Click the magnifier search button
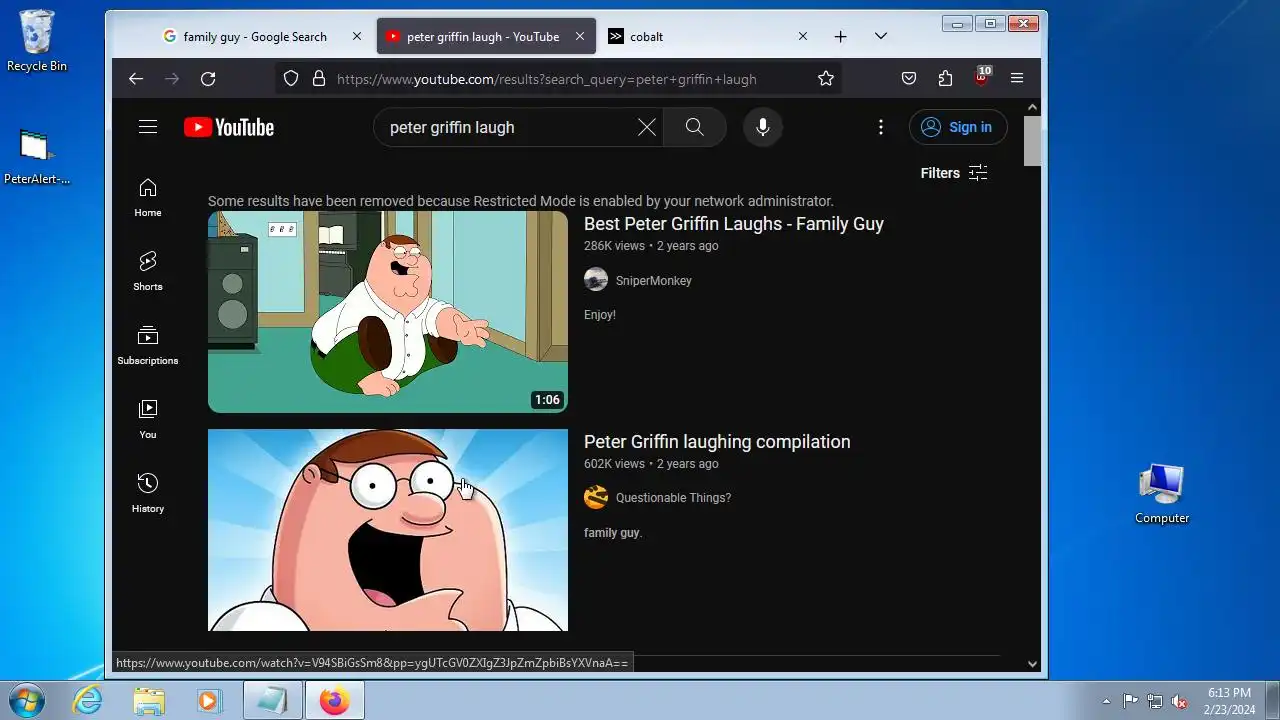This screenshot has width=1280, height=720. click(x=695, y=127)
